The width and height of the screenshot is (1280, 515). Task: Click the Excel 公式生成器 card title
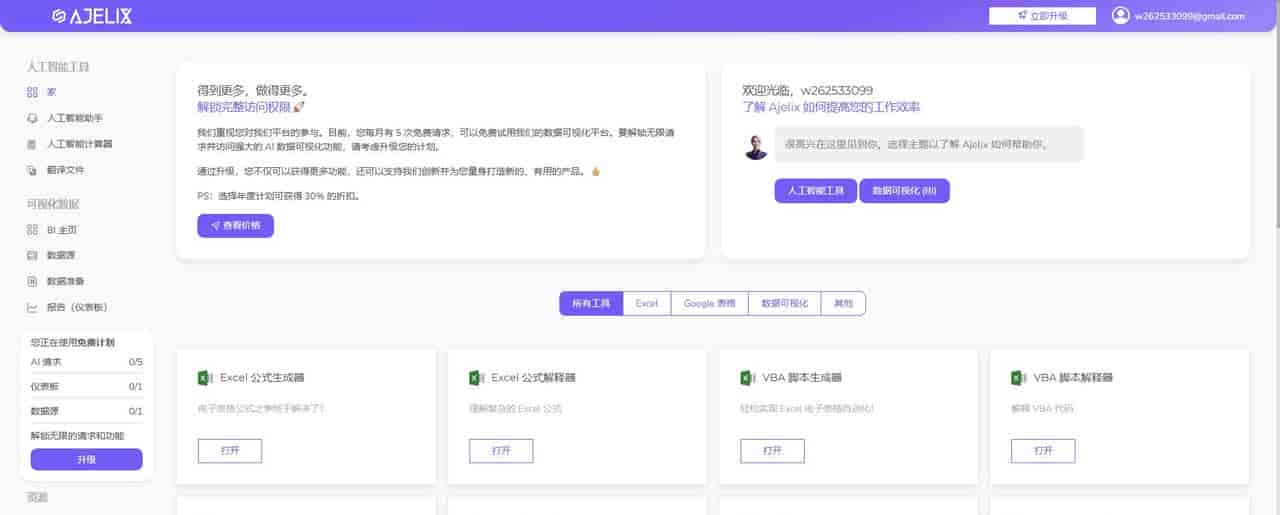coord(262,378)
